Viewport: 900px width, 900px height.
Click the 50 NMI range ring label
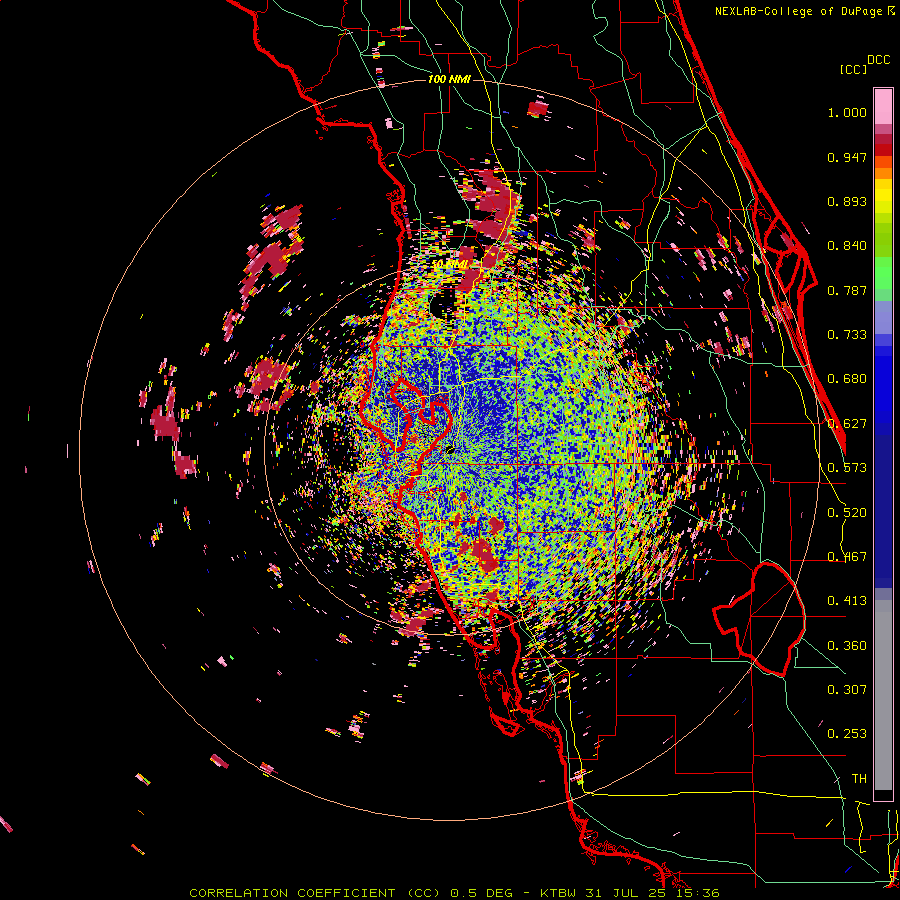tap(450, 265)
